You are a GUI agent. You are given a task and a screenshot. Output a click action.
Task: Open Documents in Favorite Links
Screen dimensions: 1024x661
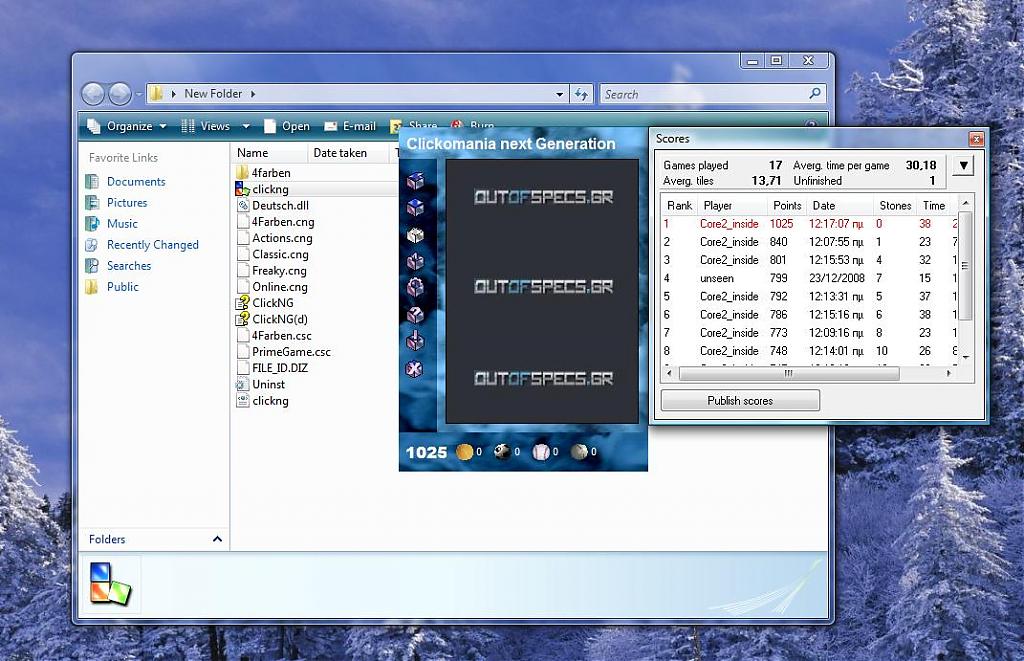[x=125, y=182]
